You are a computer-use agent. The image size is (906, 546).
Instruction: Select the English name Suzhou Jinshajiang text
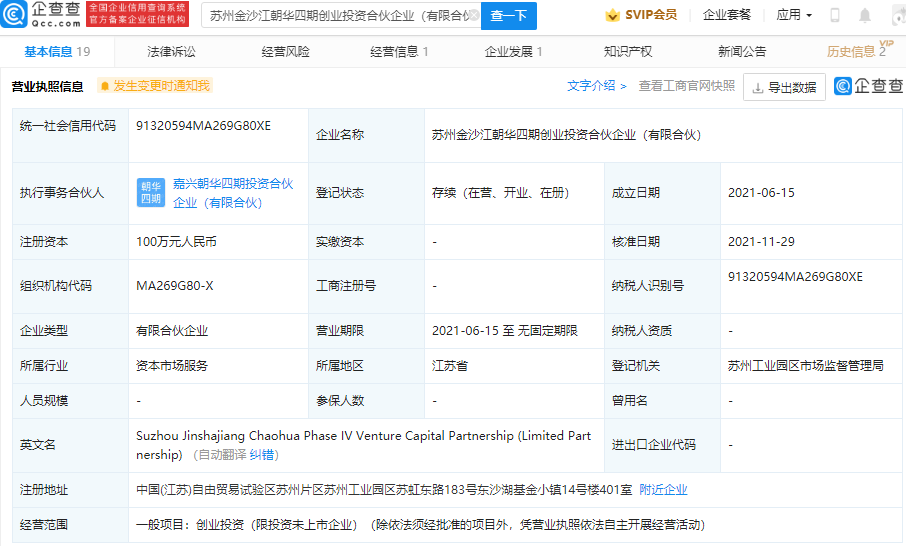tap(363, 445)
